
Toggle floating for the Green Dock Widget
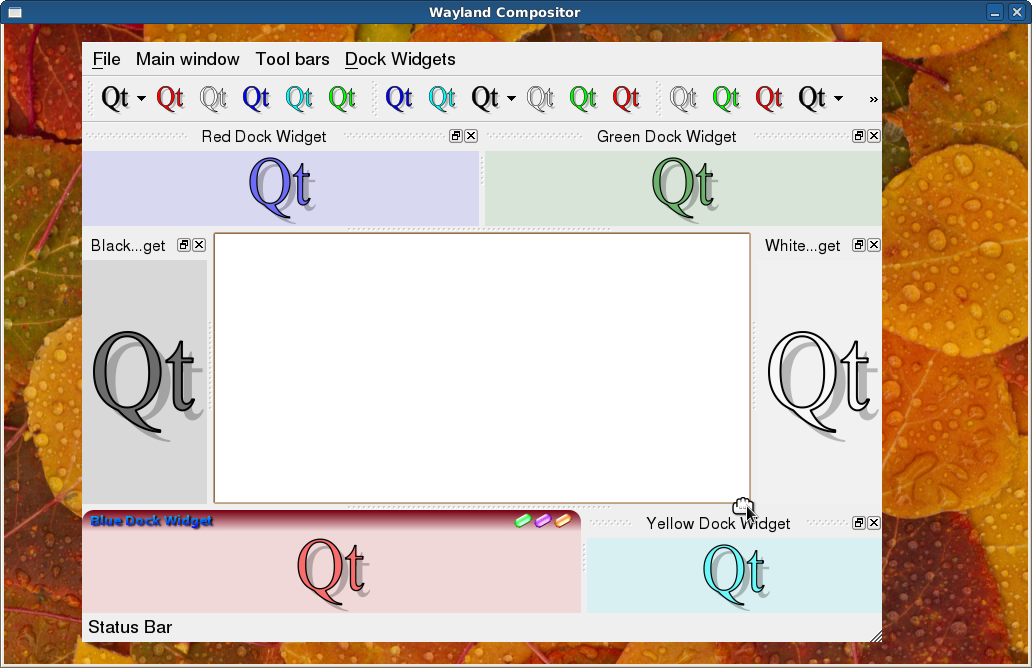pyautogui.click(x=859, y=136)
